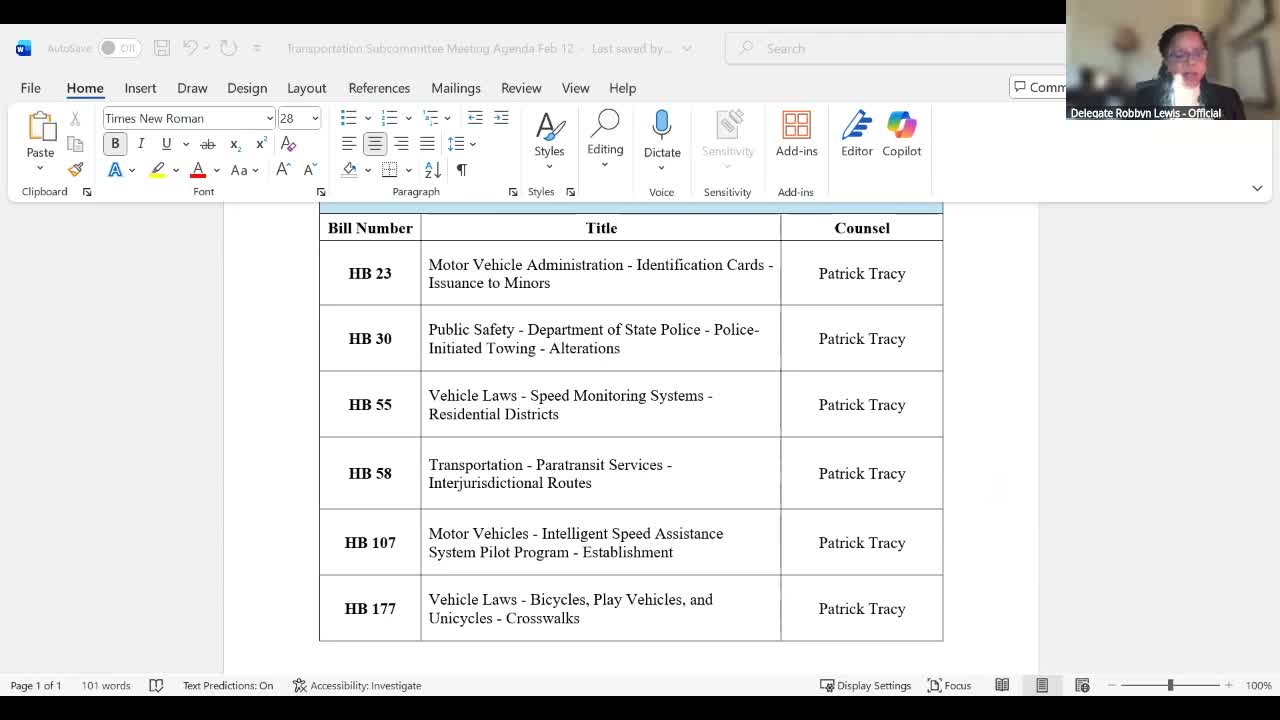The width and height of the screenshot is (1280, 720).
Task: Align text to the left
Action: 349,144
